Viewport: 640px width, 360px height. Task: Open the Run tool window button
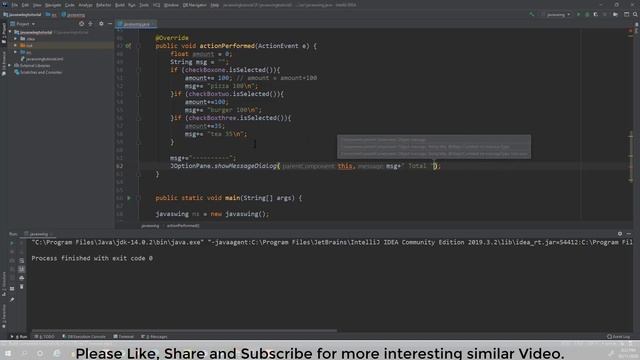(x=19, y=337)
